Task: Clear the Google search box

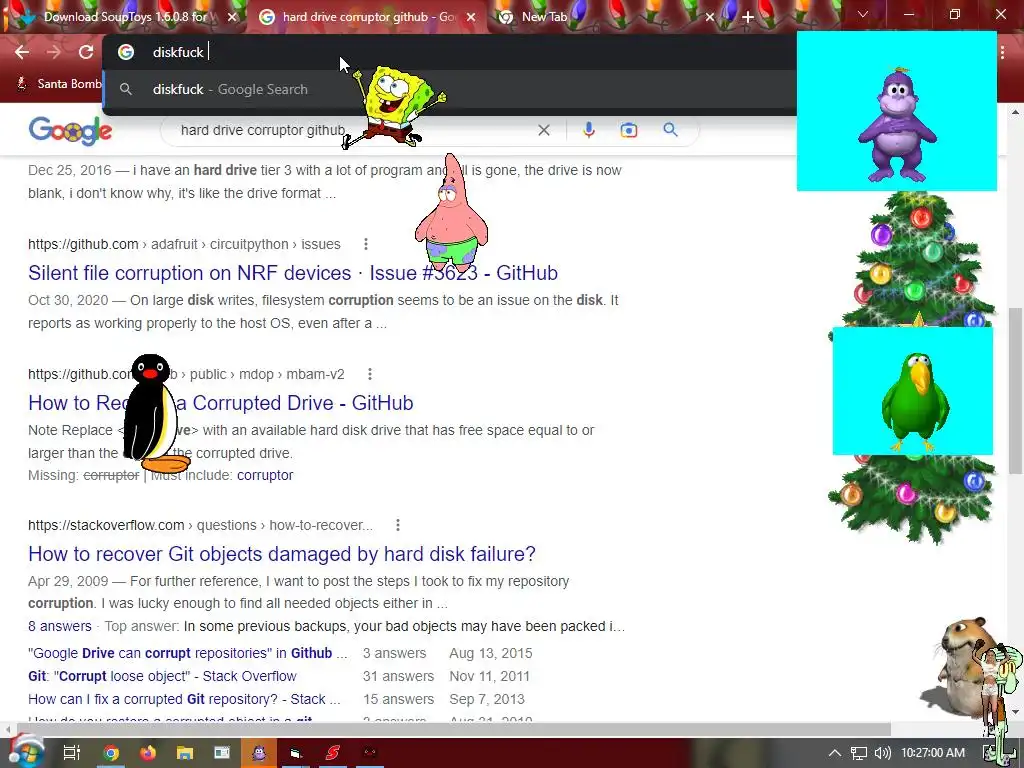Action: click(x=543, y=130)
